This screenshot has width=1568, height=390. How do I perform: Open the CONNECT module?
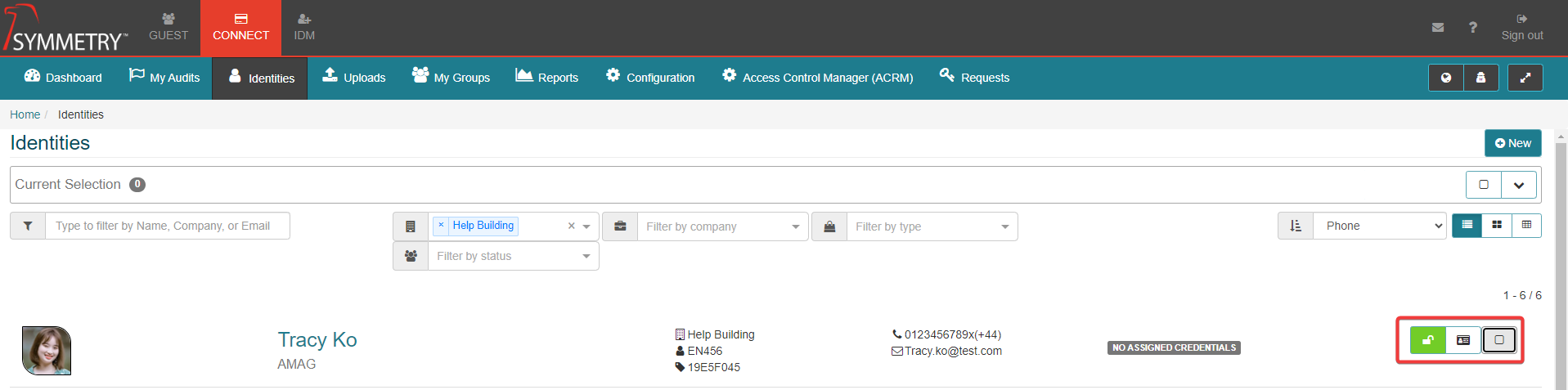pyautogui.click(x=240, y=28)
